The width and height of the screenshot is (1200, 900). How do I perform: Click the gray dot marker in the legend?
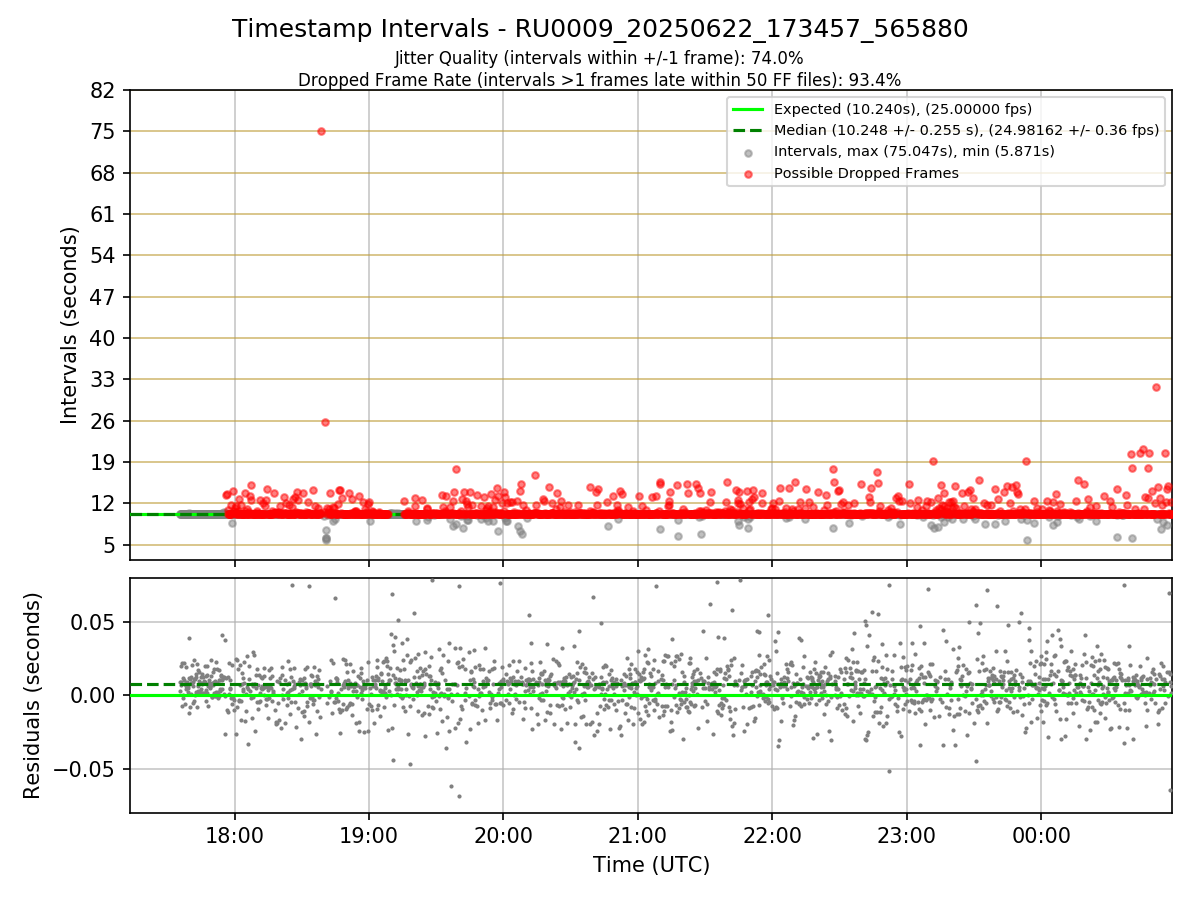(x=749, y=152)
